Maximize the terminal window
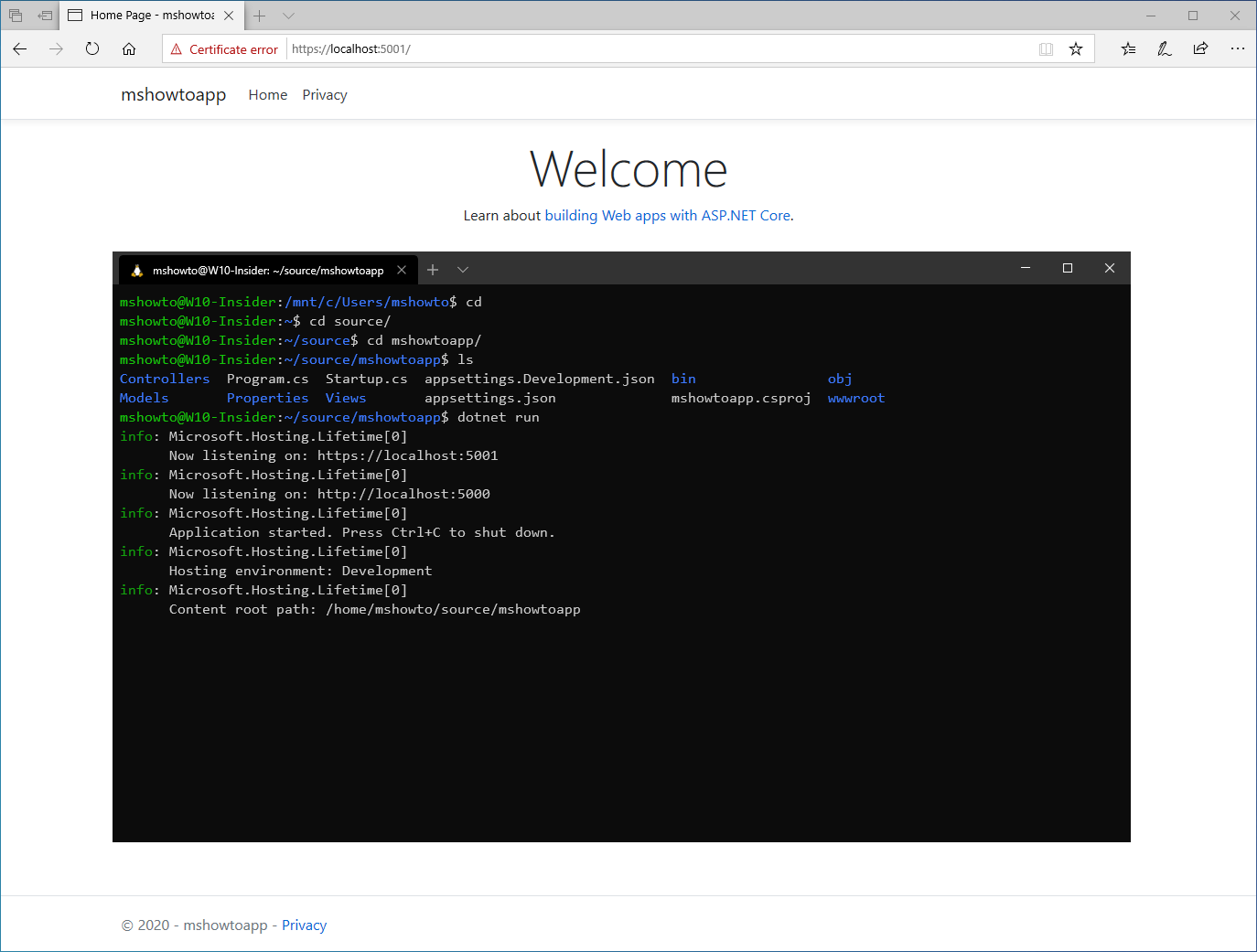The image size is (1257, 952). 1068,268
